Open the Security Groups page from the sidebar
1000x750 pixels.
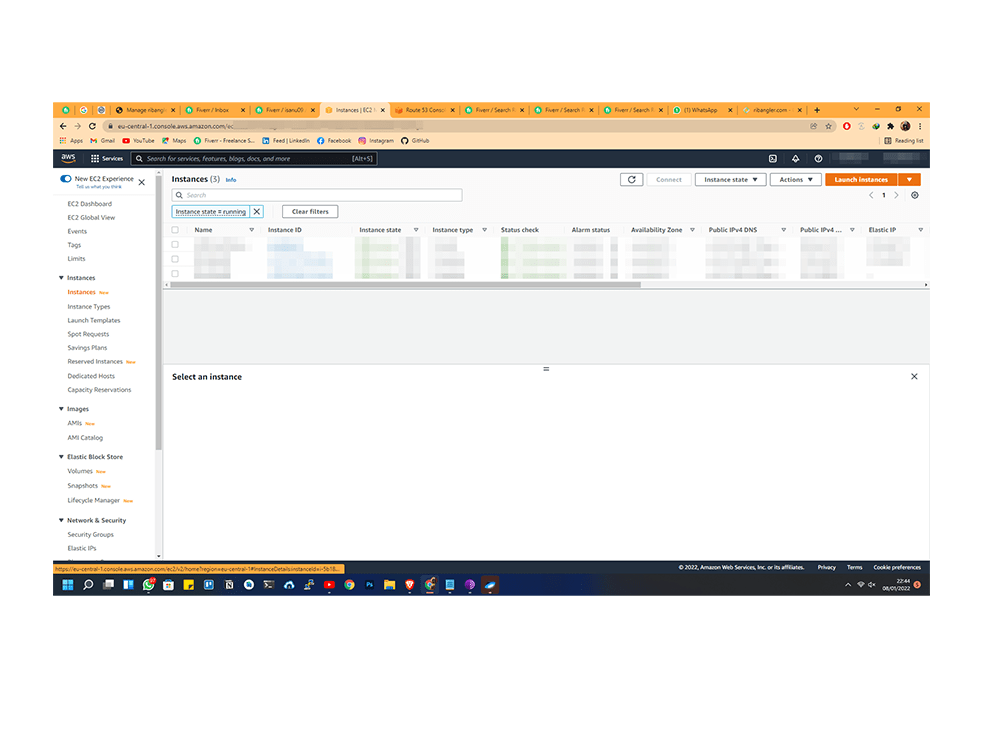[89, 534]
